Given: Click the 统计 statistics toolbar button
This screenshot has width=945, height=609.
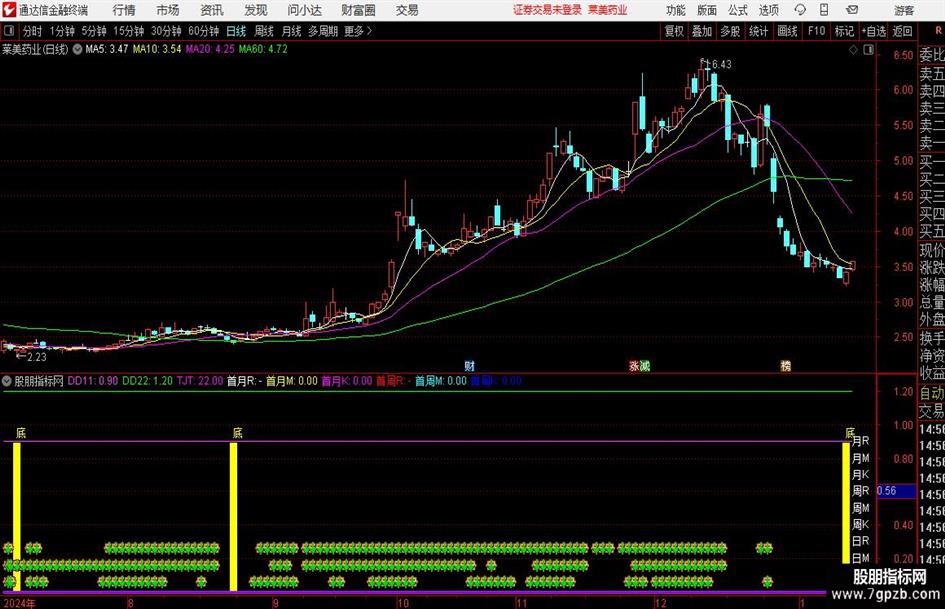Looking at the screenshot, I should click(759, 31).
